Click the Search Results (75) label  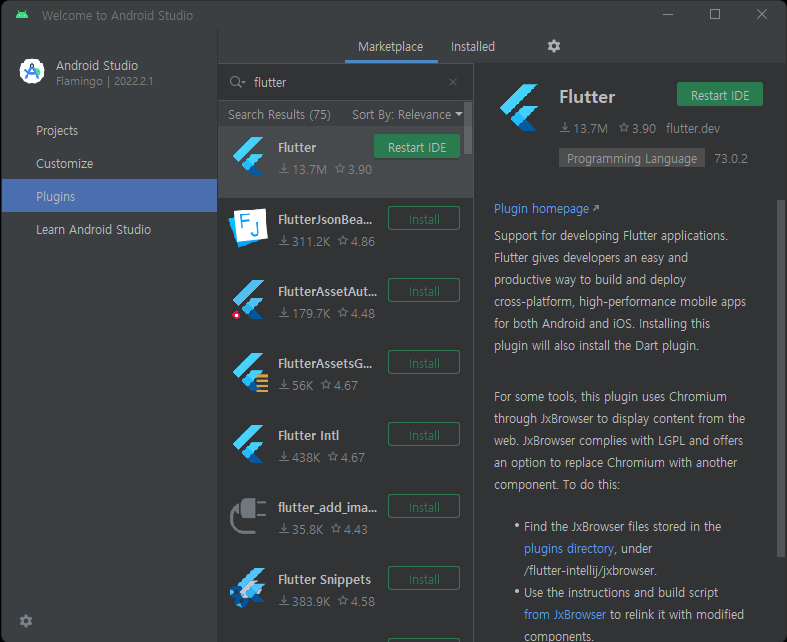279,114
